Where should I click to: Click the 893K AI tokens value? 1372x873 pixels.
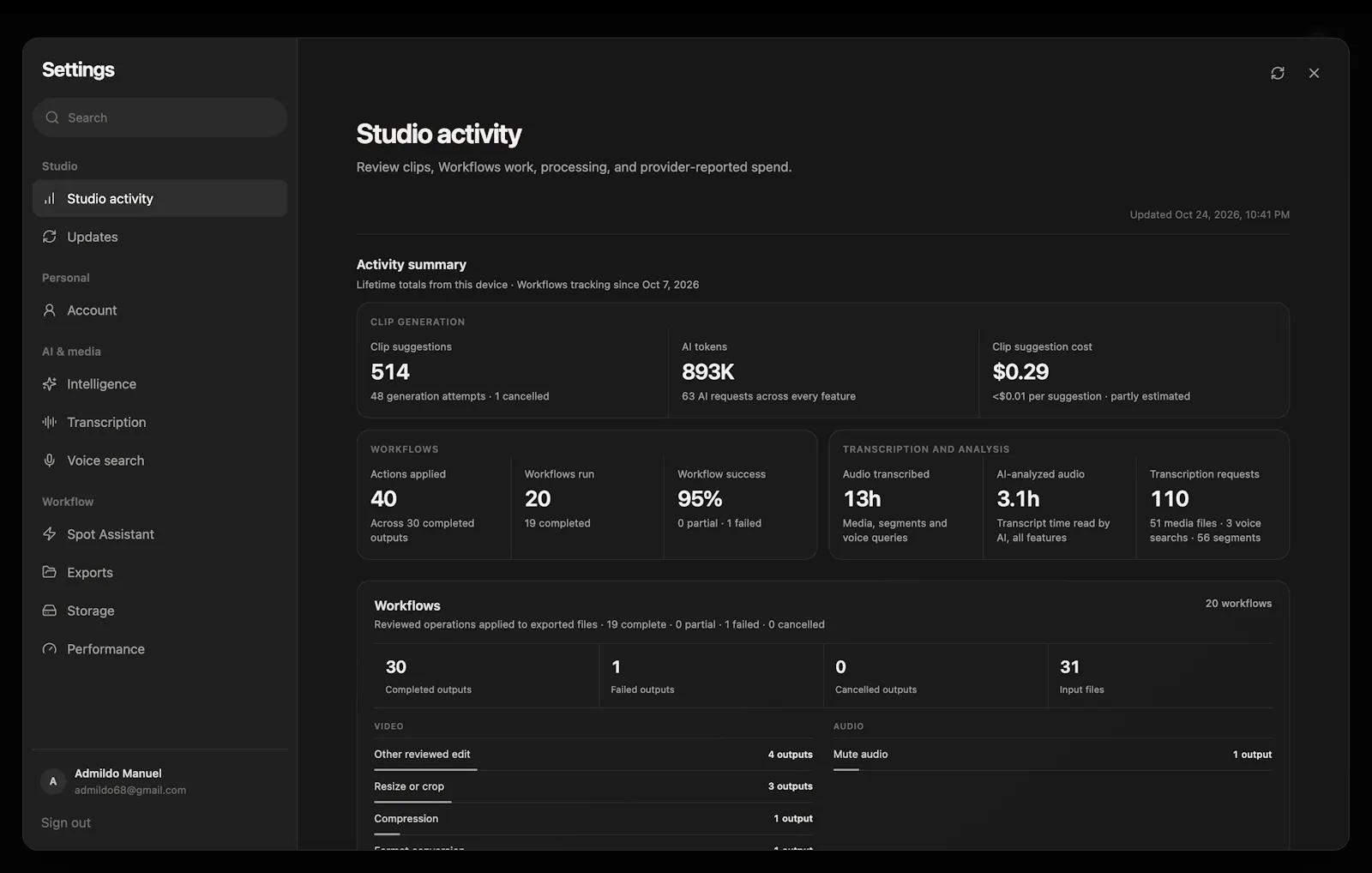708,371
